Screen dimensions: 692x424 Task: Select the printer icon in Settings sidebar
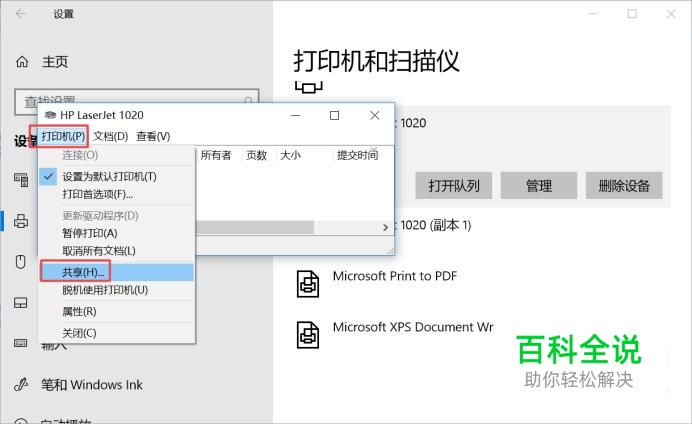click(x=21, y=220)
